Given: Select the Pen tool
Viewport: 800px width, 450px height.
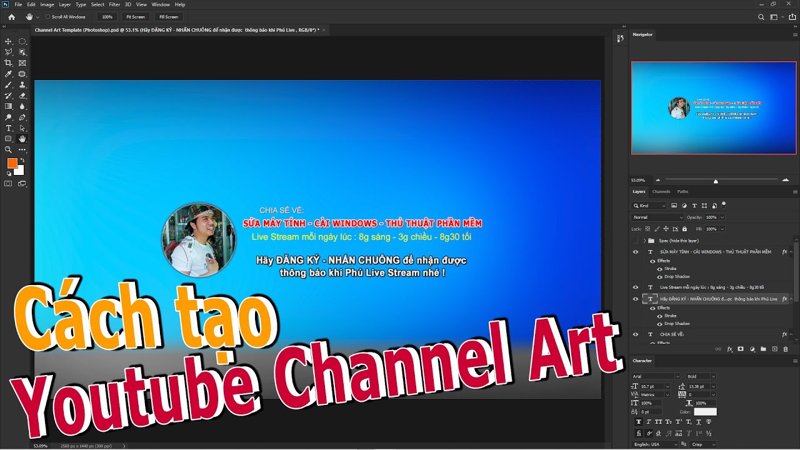Looking at the screenshot, I should (22, 117).
